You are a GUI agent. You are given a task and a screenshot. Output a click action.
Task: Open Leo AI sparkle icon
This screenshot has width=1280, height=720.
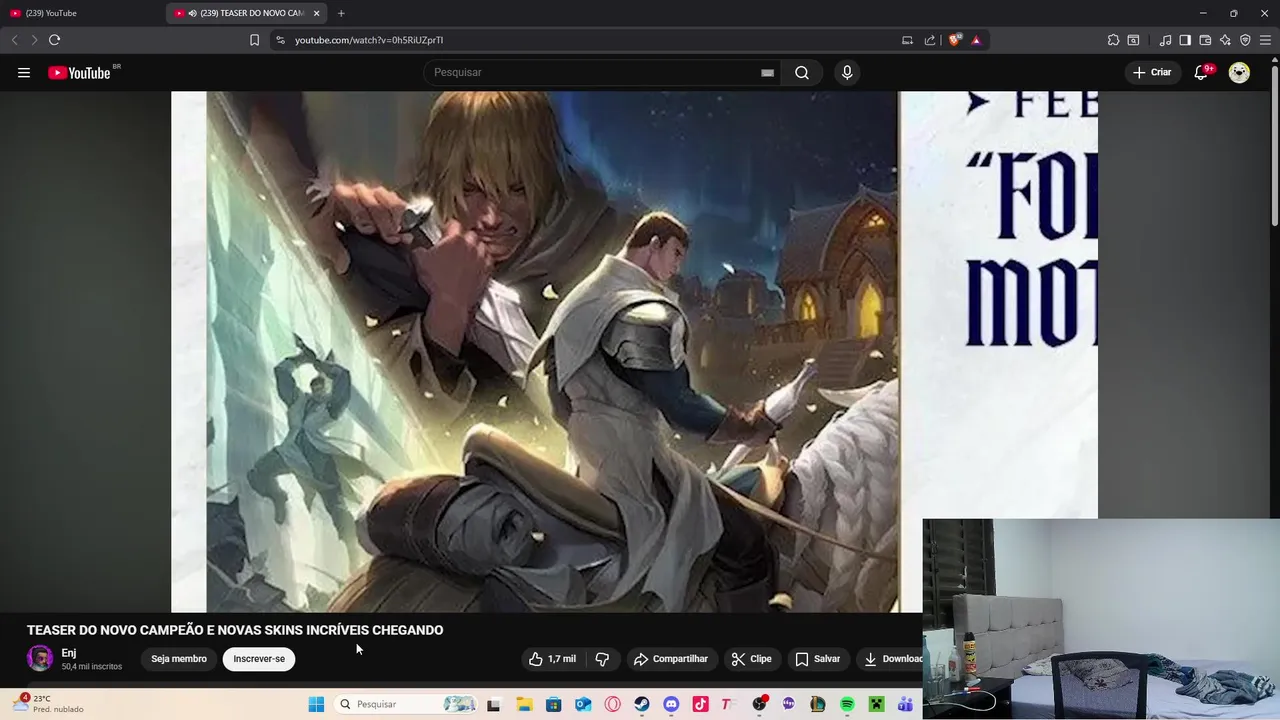point(1225,40)
